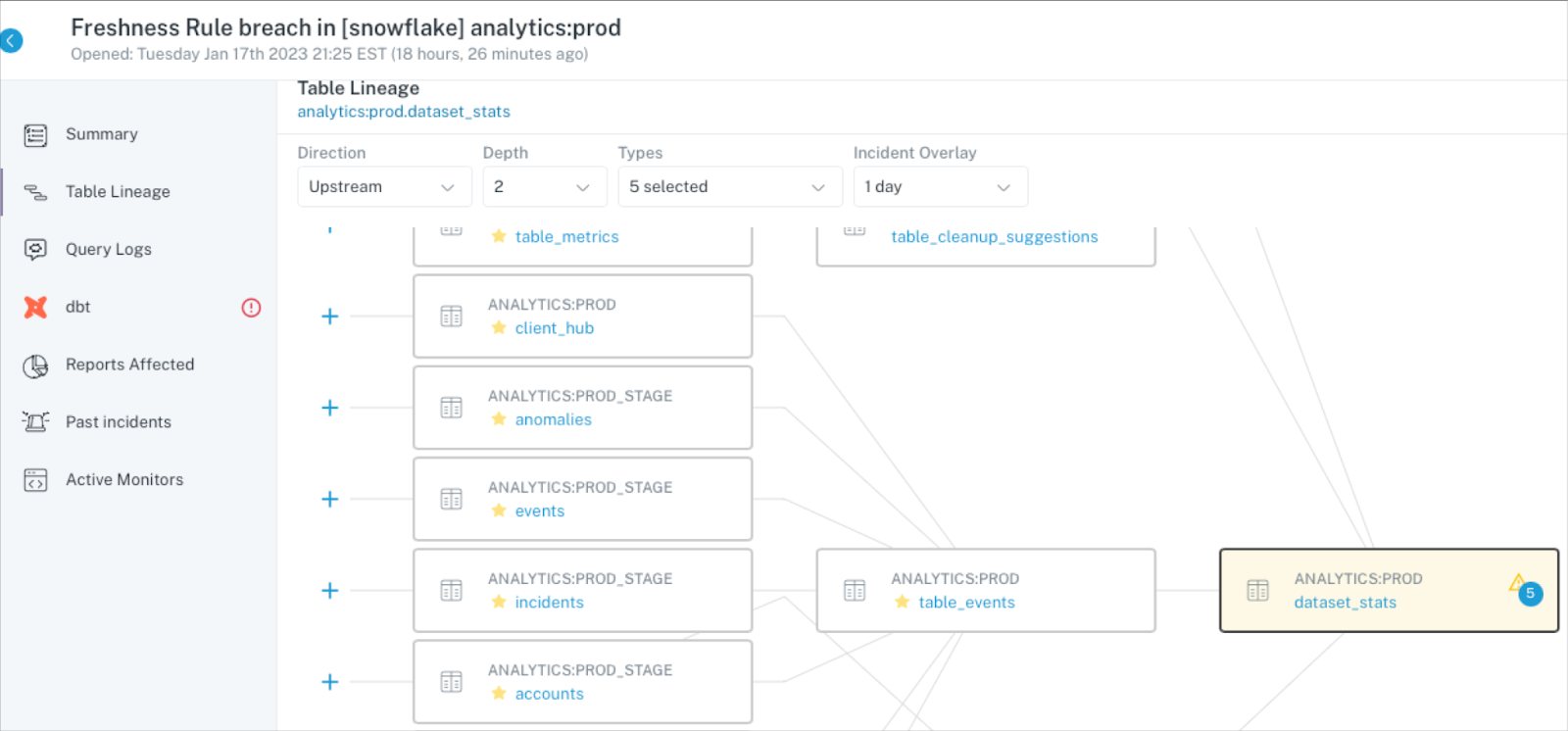Open the dataset_stats node link
1568x731 pixels.
(x=1346, y=603)
